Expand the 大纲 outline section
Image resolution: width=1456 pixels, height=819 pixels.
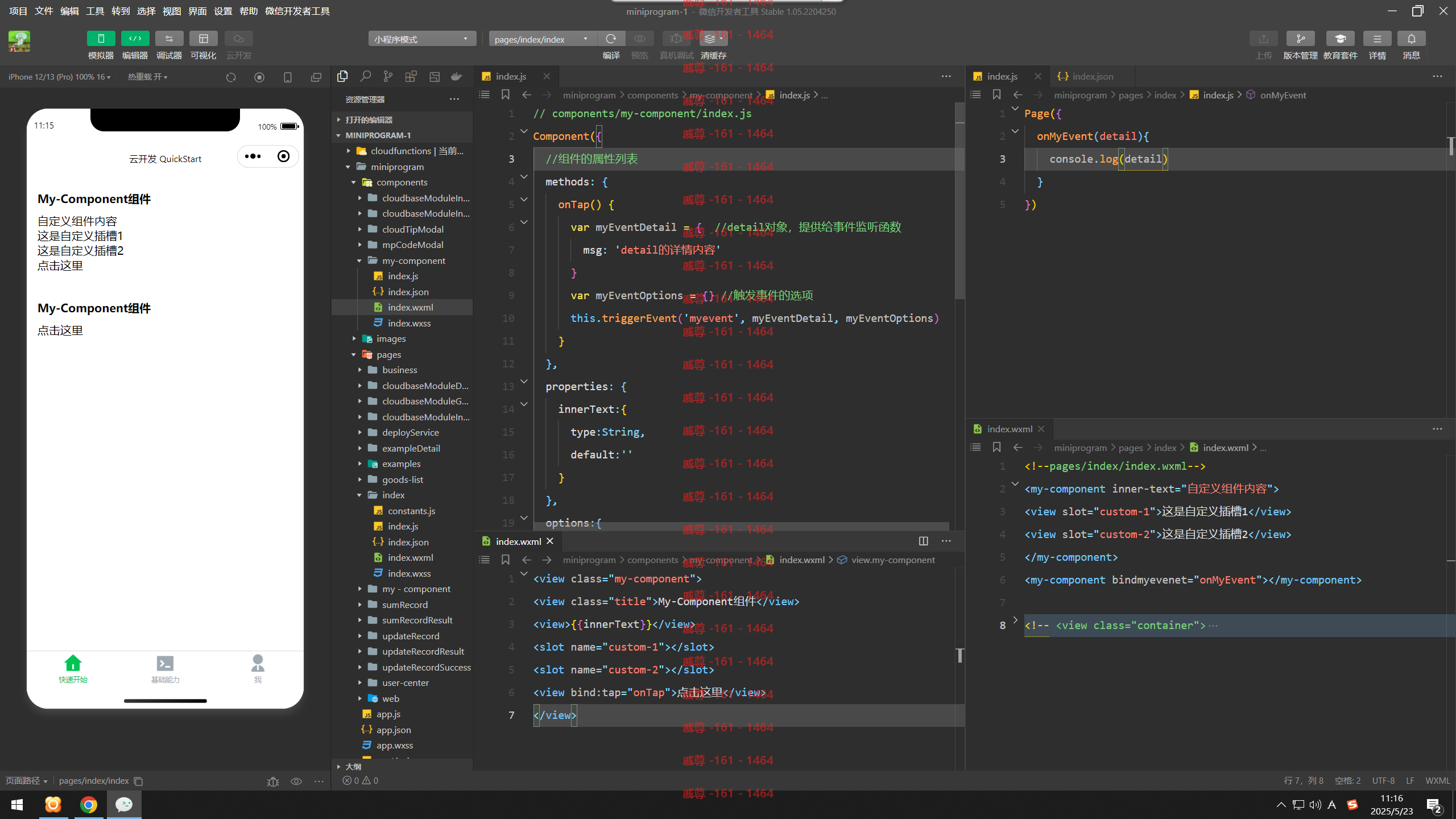[402, 766]
